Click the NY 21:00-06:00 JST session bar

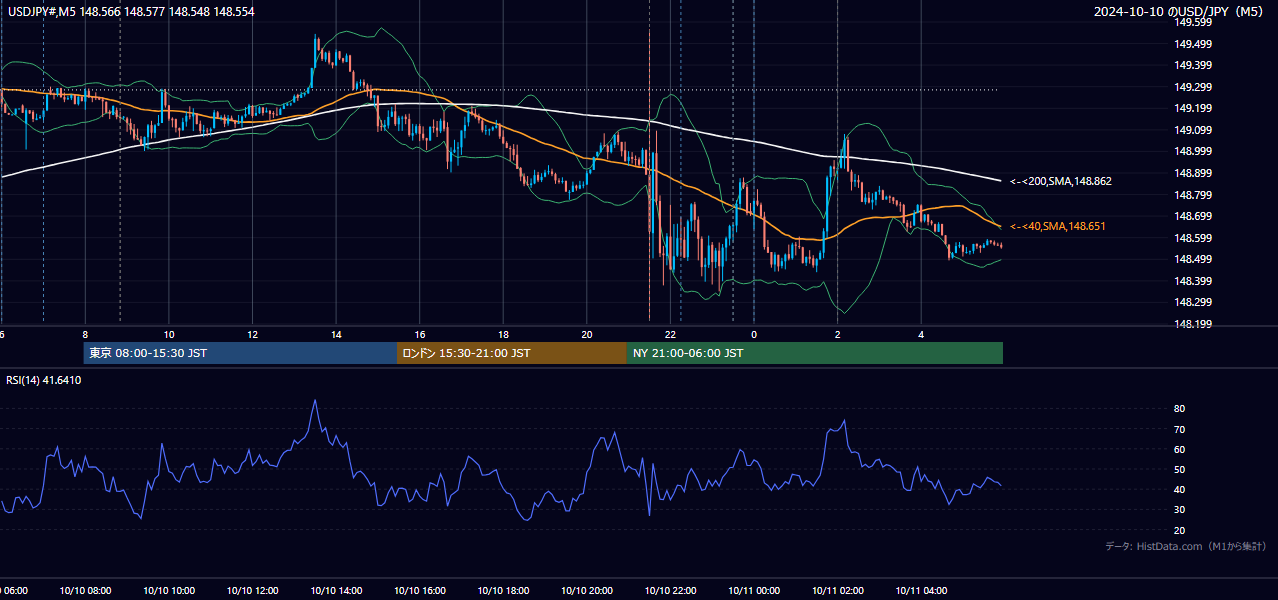pyautogui.click(x=815, y=353)
